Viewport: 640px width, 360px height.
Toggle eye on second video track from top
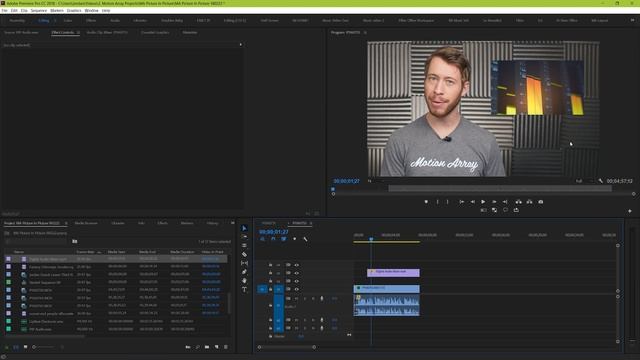297,273
